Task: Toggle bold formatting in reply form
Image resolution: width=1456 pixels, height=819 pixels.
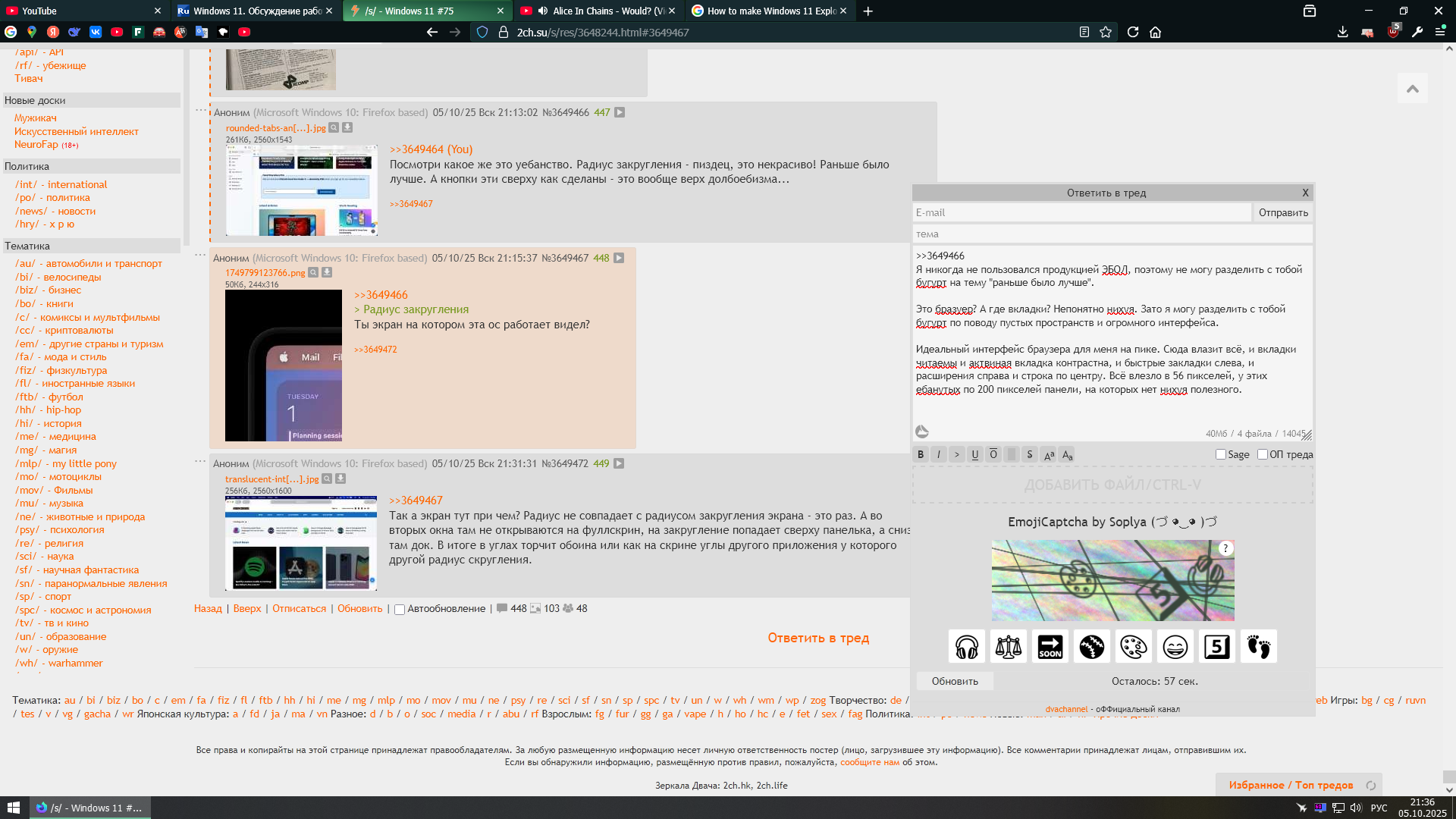Action: [921, 454]
